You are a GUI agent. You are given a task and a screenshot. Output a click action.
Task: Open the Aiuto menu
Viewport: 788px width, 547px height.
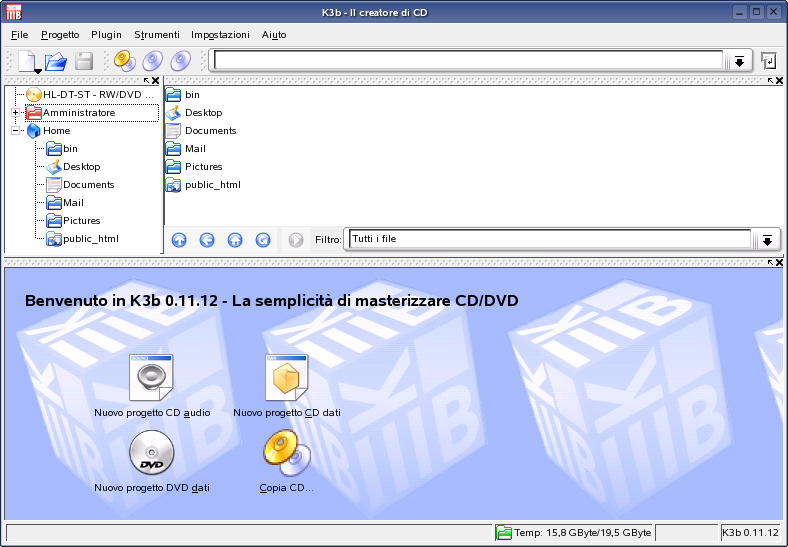click(x=274, y=35)
